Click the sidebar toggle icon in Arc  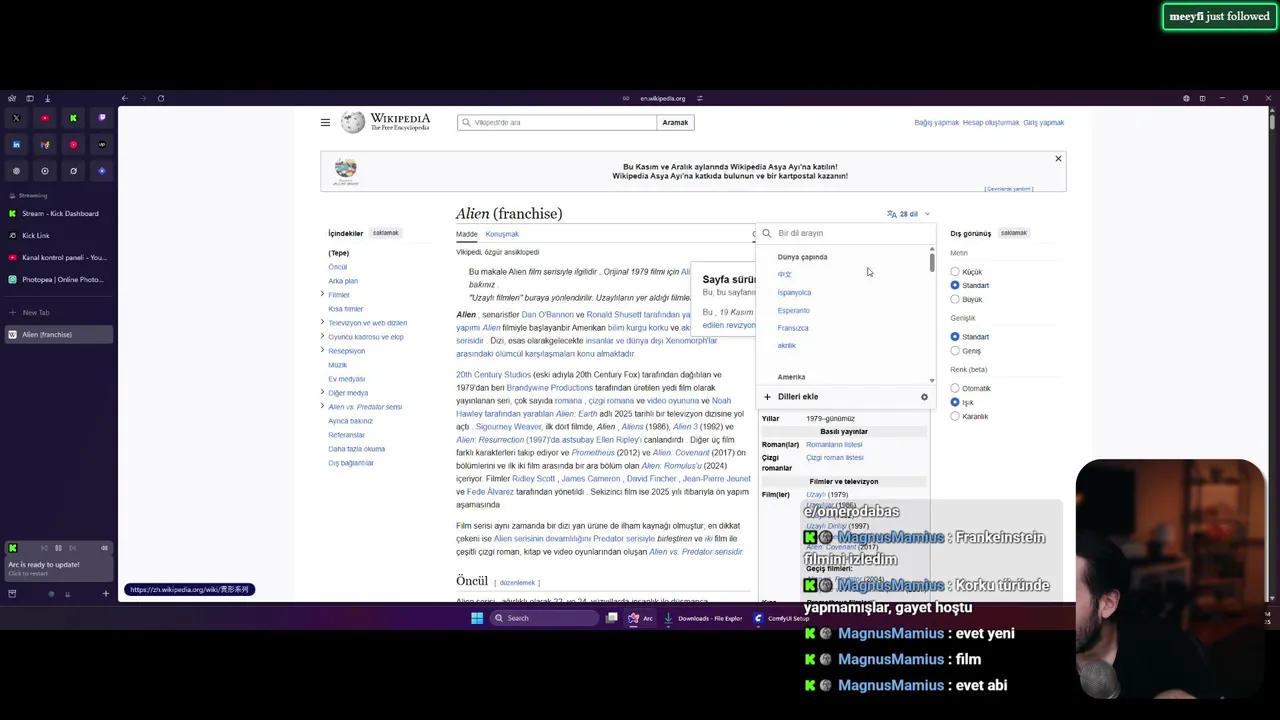pos(29,98)
